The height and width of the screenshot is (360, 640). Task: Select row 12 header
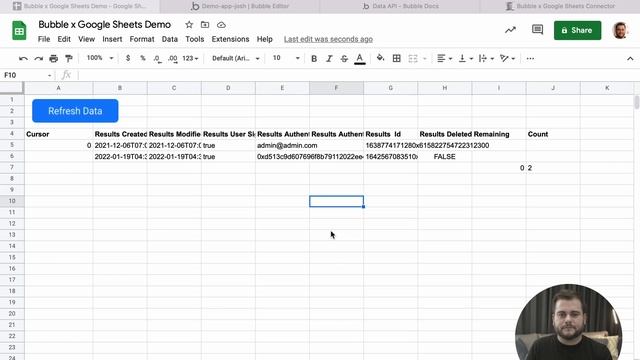12,224
